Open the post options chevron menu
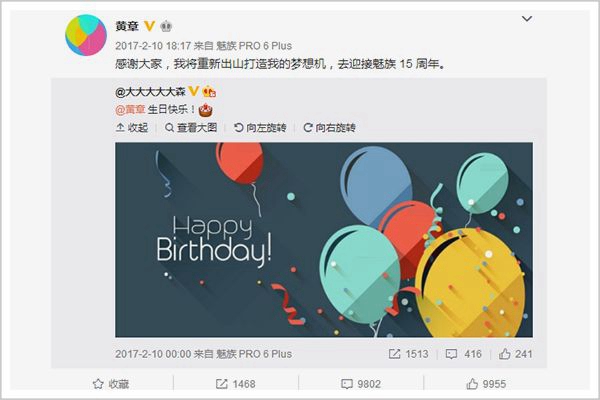The image size is (600, 400). pos(527,19)
